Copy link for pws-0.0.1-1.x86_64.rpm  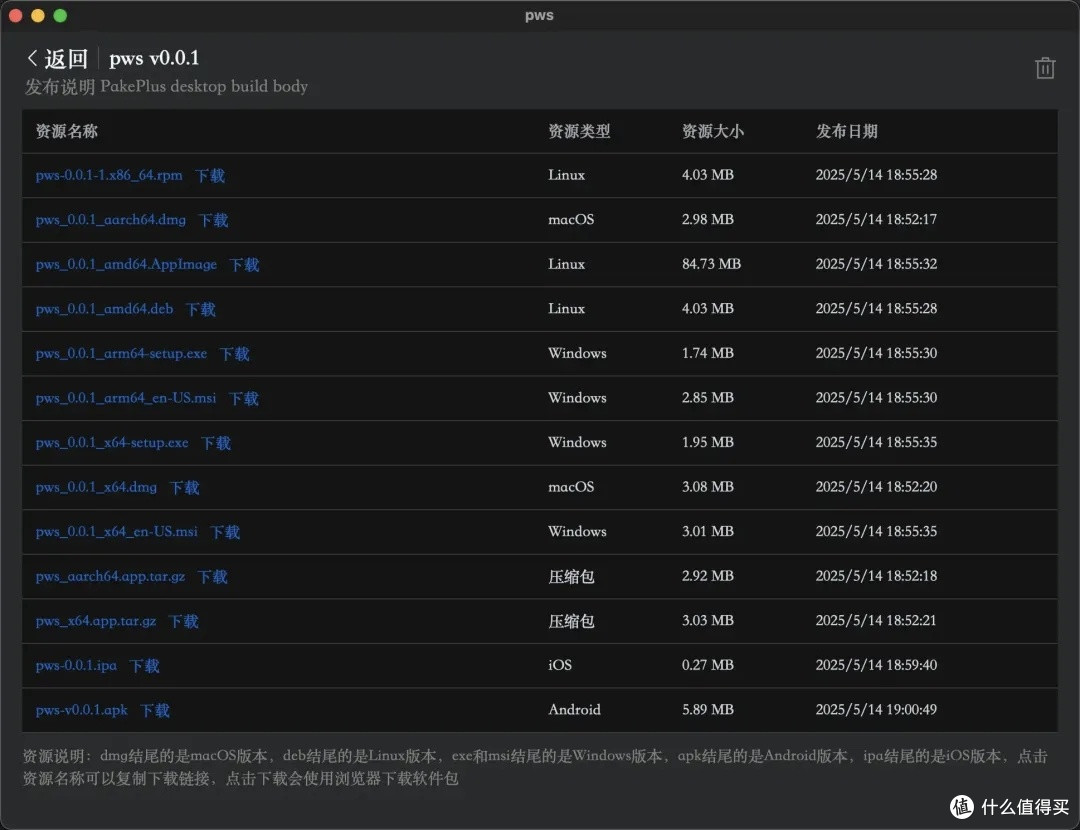click(x=109, y=175)
